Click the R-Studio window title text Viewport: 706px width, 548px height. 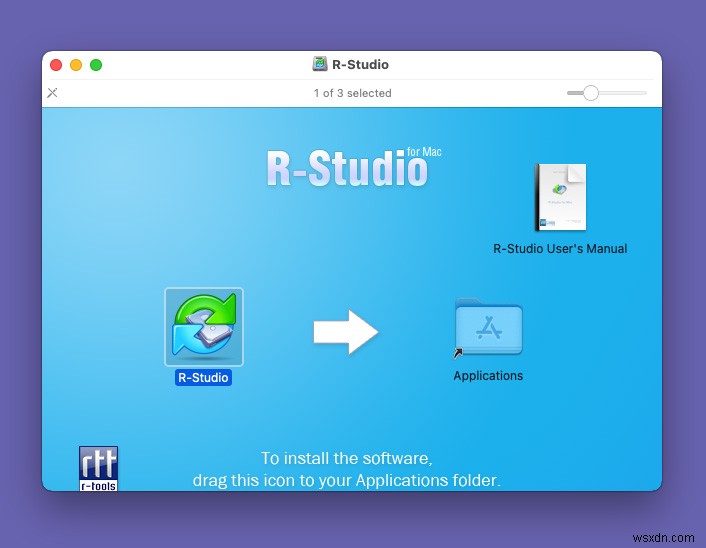point(362,65)
